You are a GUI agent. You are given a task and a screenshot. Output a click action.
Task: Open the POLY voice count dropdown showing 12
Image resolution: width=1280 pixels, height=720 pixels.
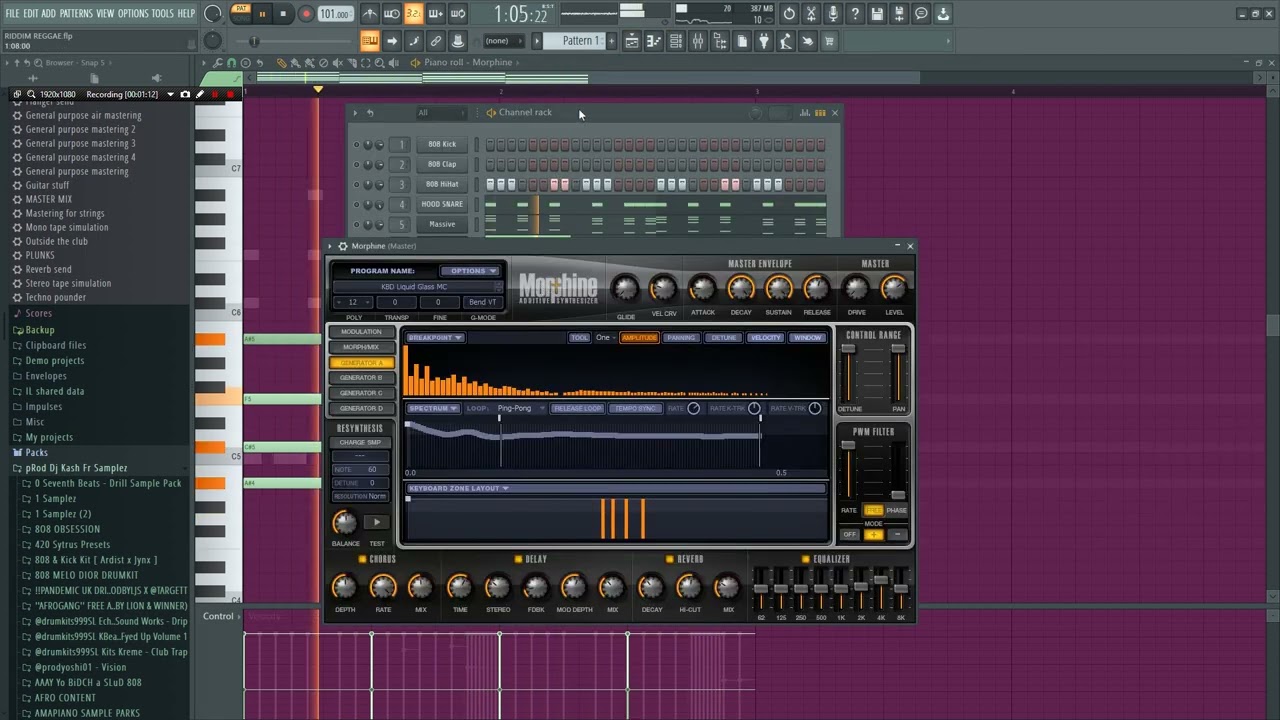click(x=353, y=302)
